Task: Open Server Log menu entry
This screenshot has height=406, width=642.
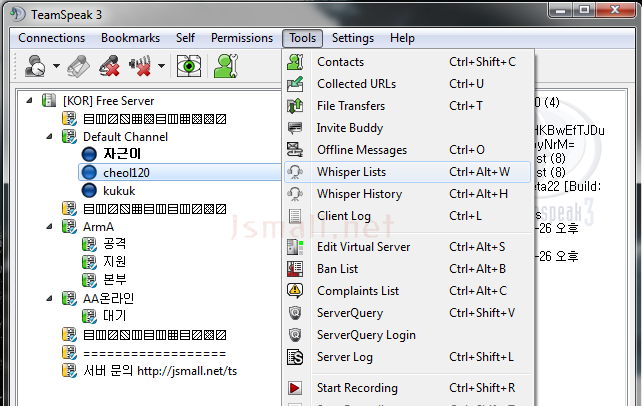Action: pyautogui.click(x=407, y=357)
